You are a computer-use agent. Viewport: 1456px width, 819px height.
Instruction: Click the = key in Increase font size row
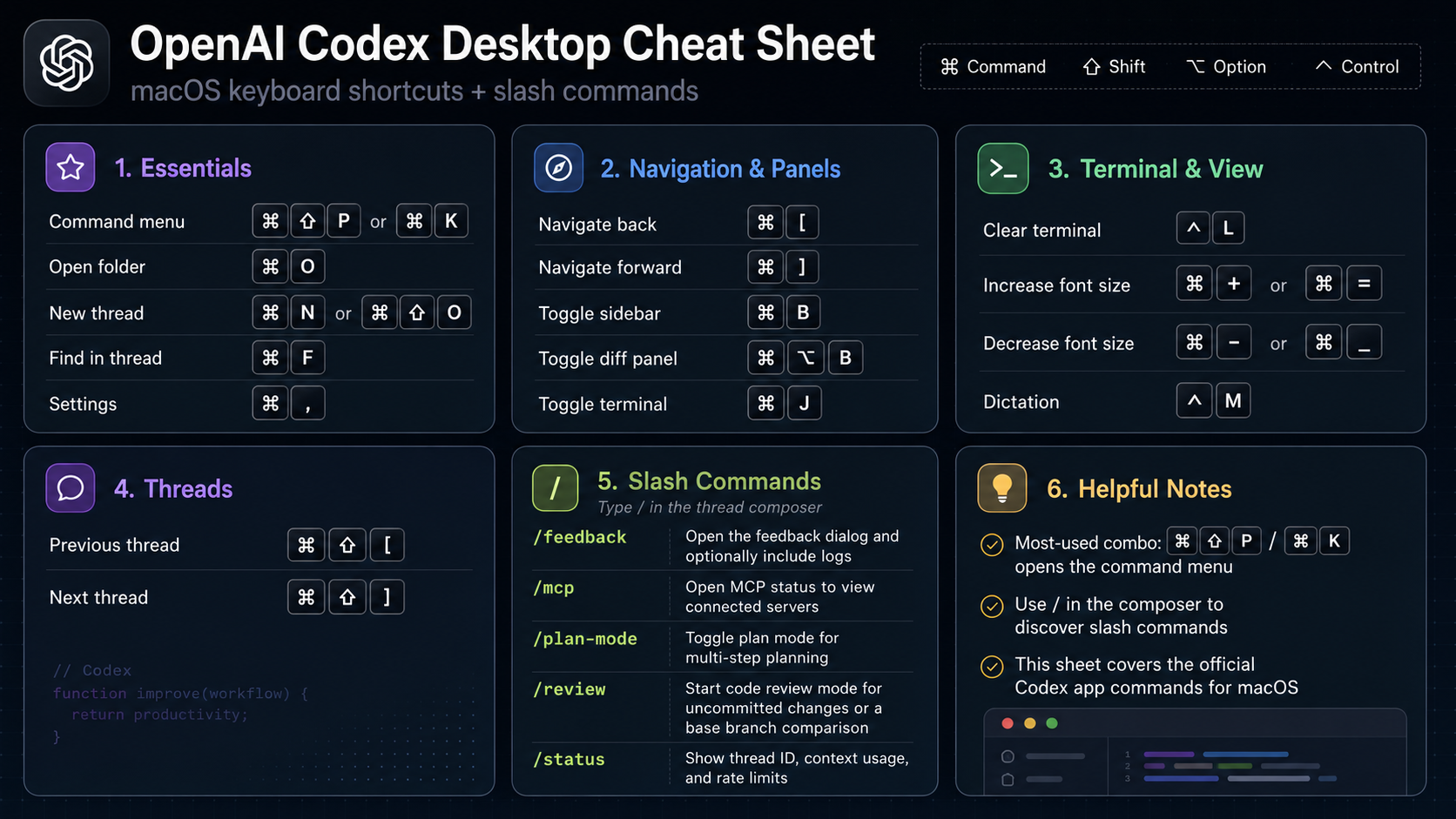tap(1365, 283)
